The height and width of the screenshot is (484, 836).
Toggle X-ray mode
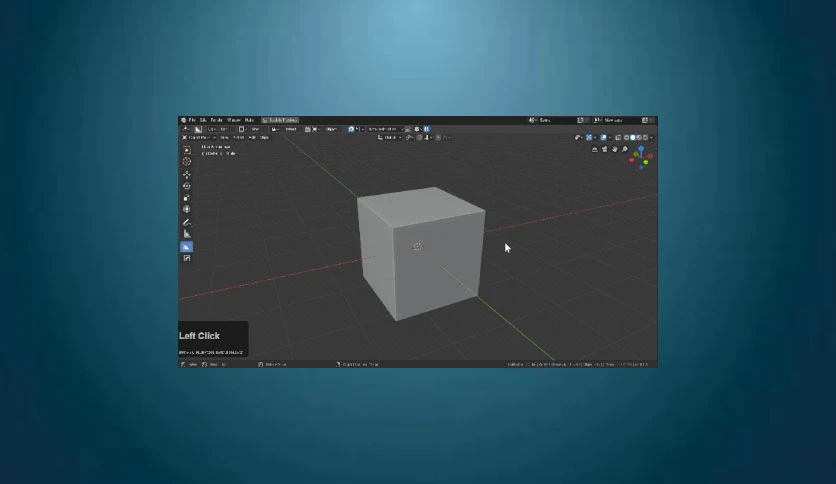[x=618, y=138]
